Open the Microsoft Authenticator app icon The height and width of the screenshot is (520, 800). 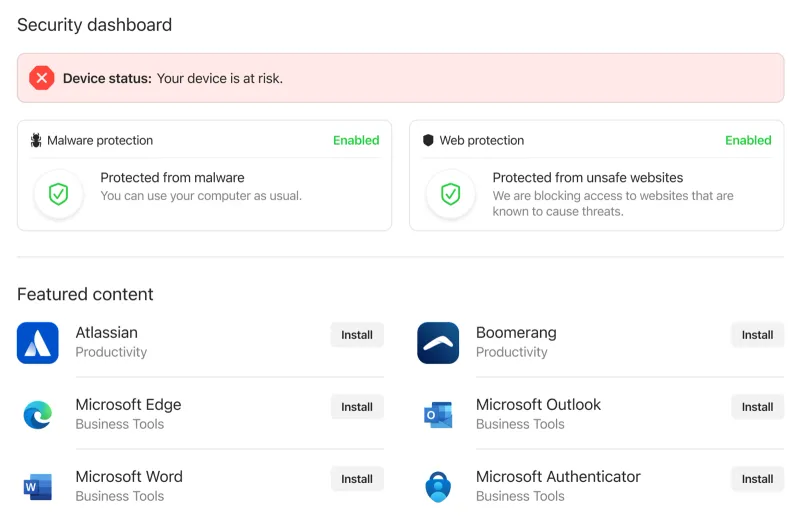point(438,487)
